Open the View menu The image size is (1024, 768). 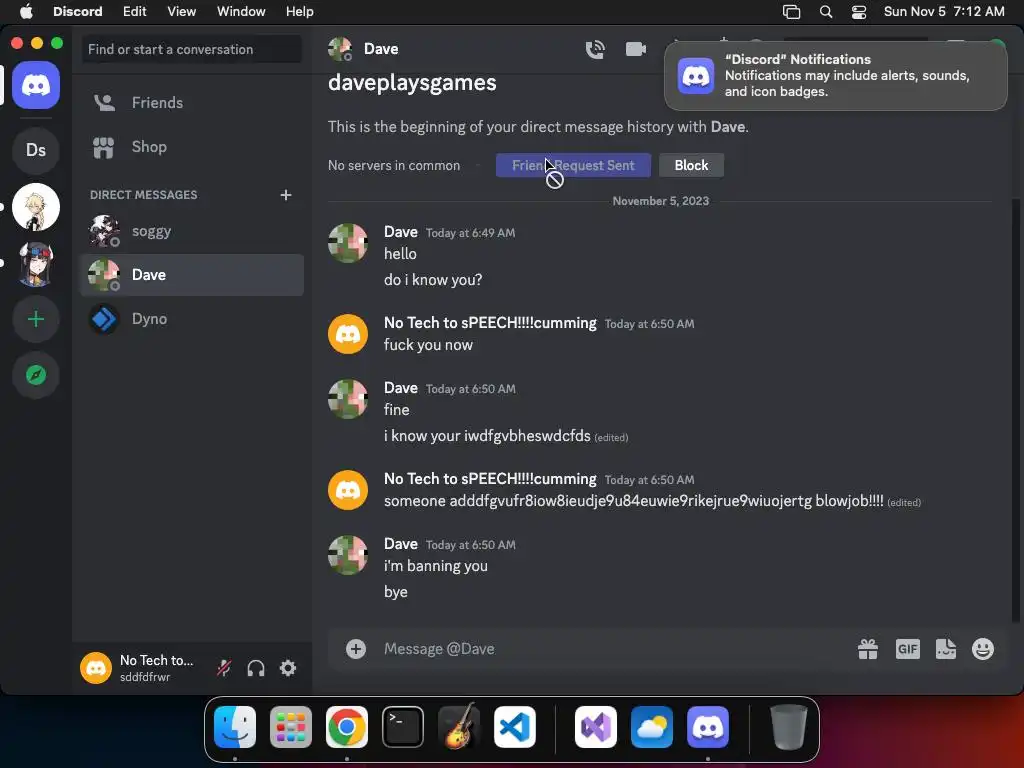click(181, 11)
